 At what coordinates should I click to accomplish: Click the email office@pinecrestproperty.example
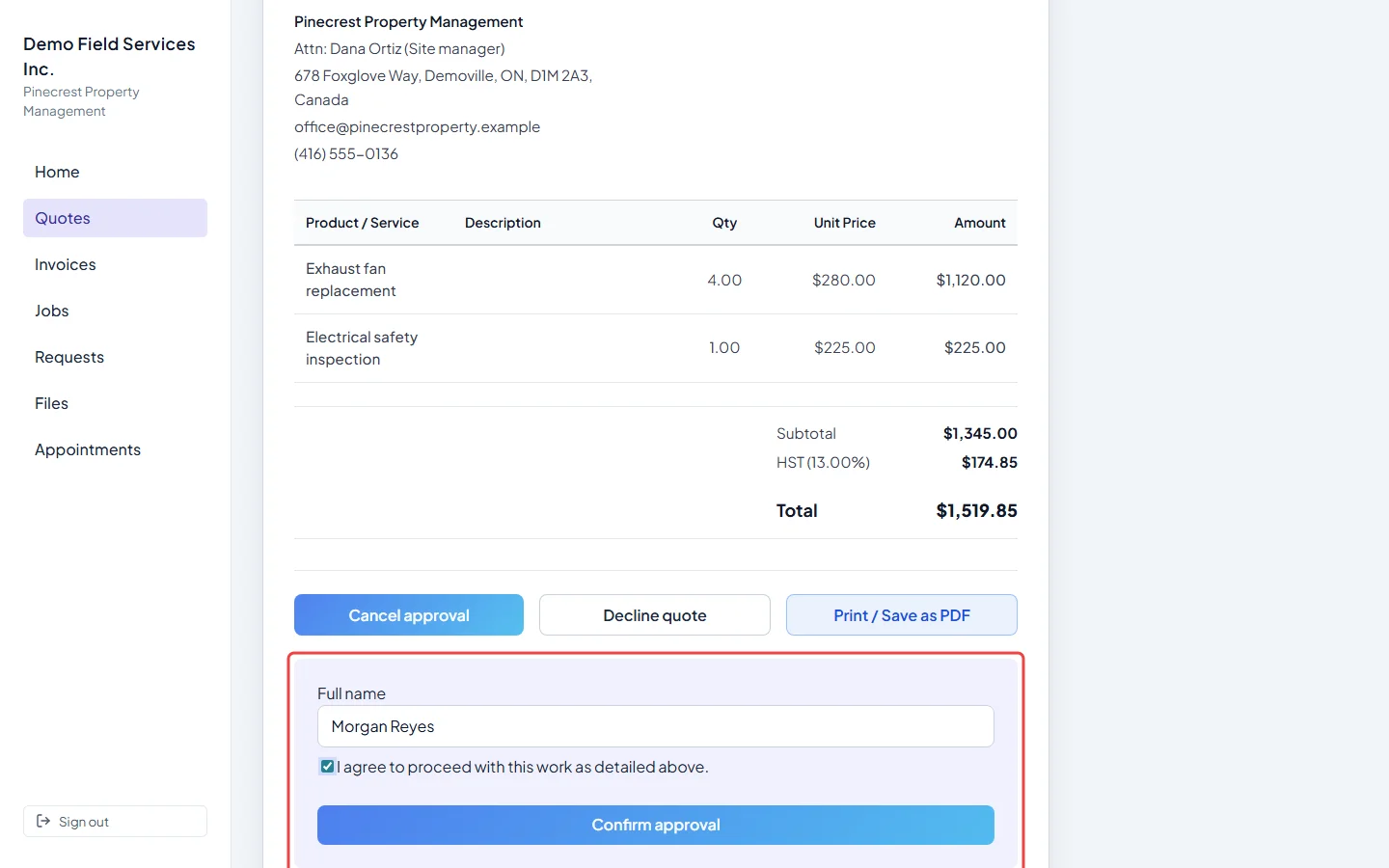point(417,126)
